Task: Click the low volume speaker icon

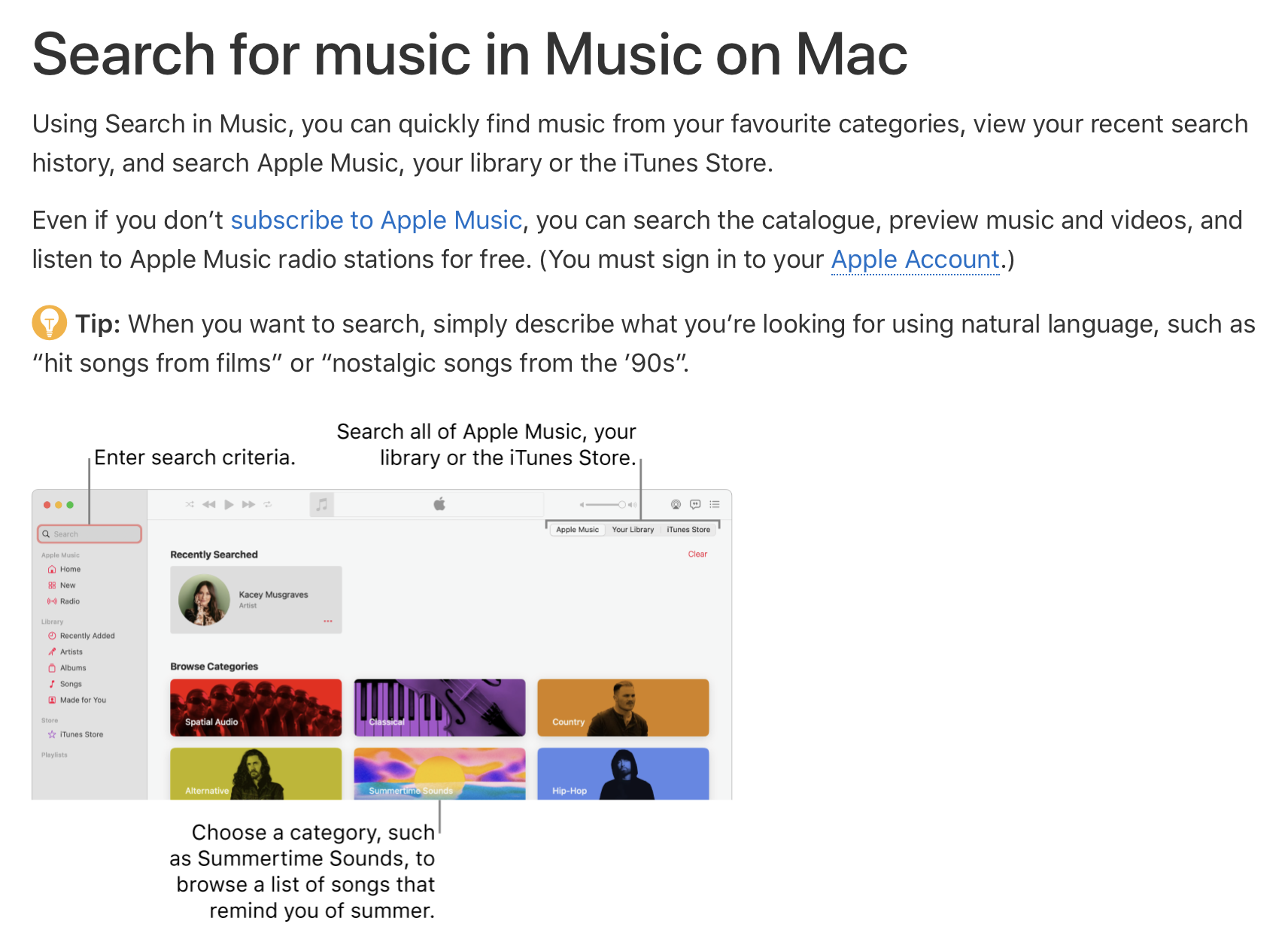Action: click(x=582, y=505)
